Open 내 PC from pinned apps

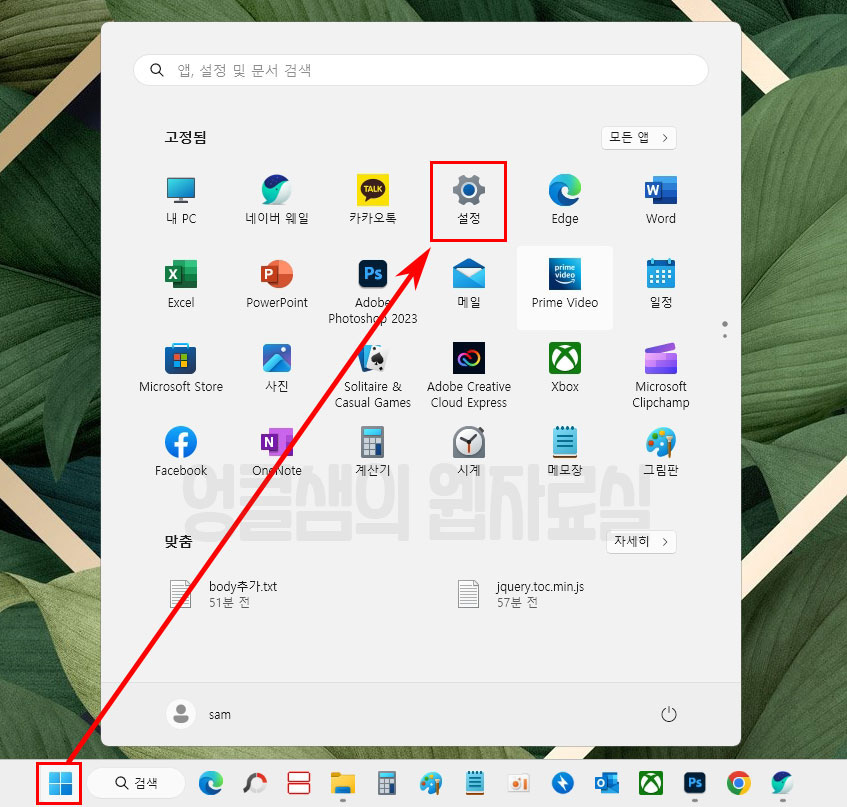click(181, 200)
